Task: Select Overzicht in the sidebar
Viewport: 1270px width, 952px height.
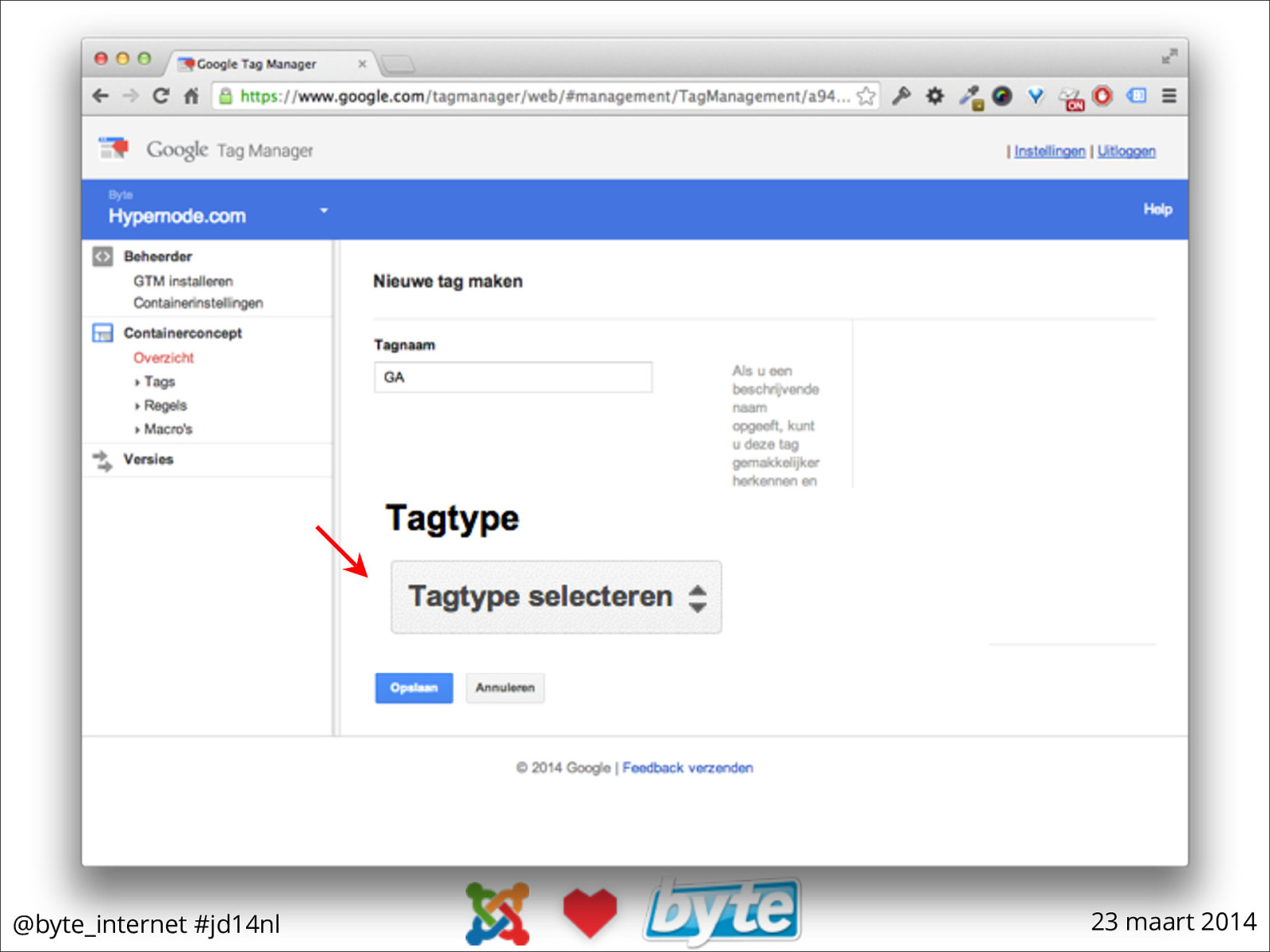Action: pyautogui.click(x=164, y=358)
